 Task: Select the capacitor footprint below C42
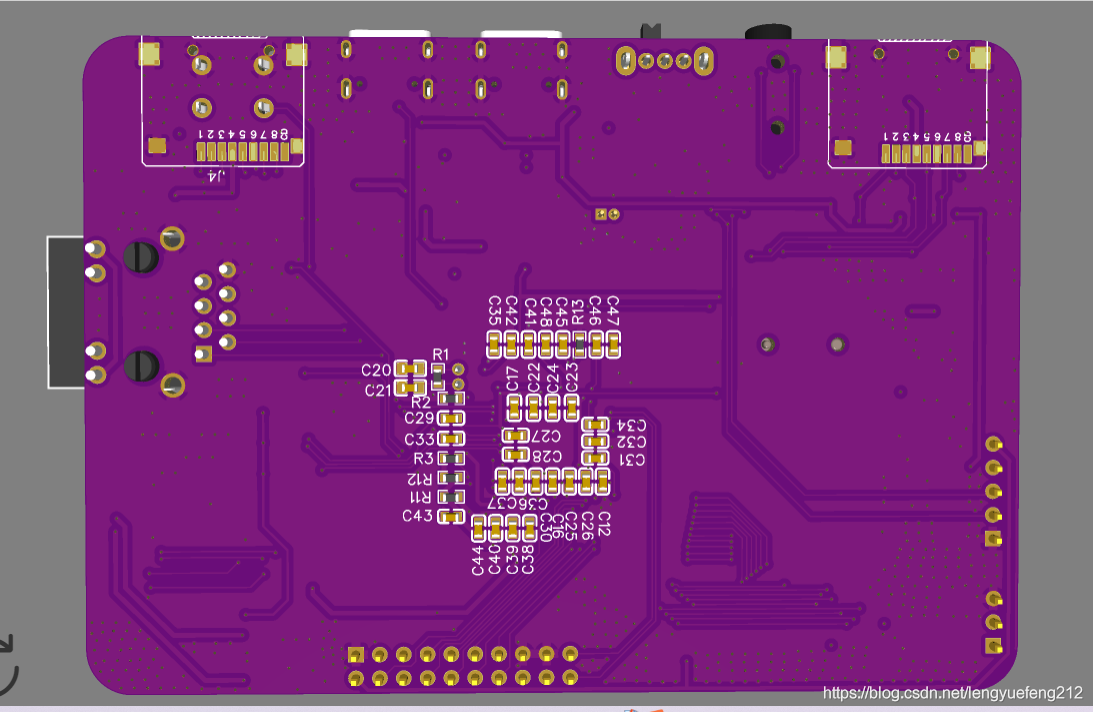pyautogui.click(x=512, y=344)
